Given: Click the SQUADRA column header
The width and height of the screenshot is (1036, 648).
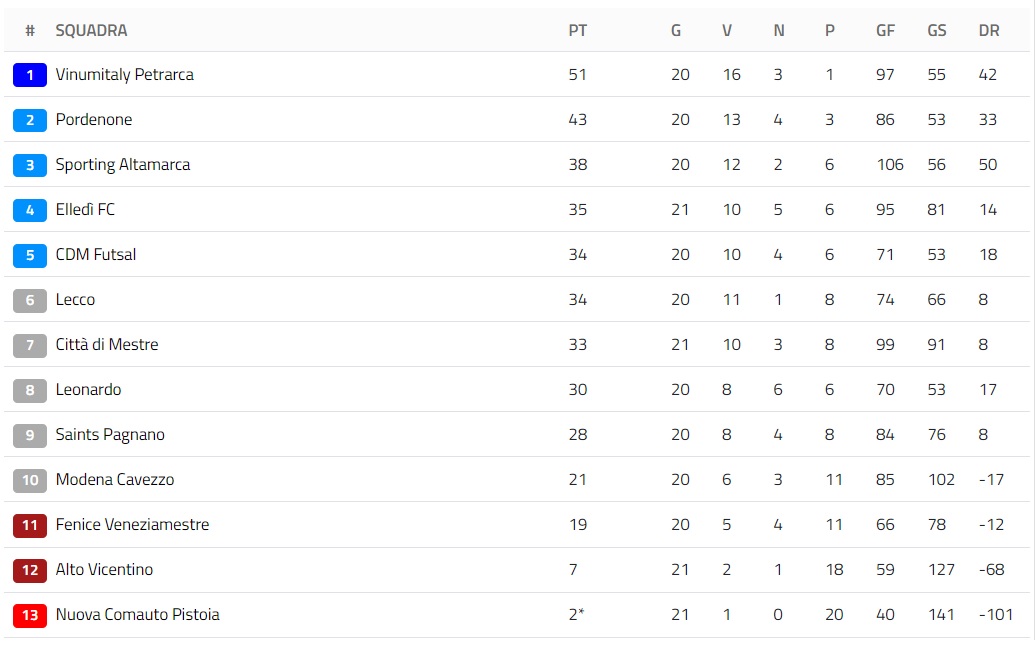Looking at the screenshot, I should click(x=91, y=30).
